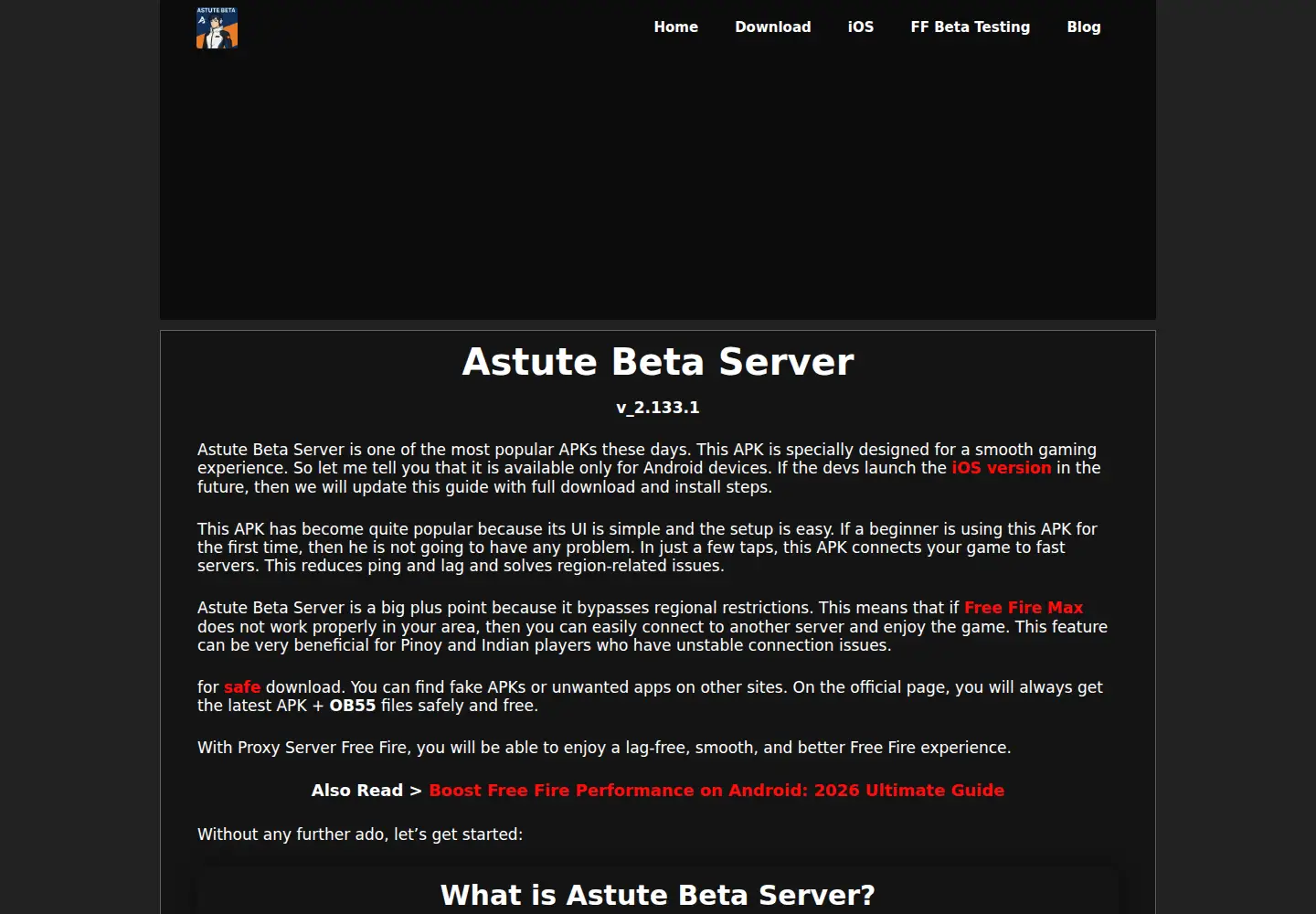1316x914 pixels.
Task: Visit the Blog section
Action: pyautogui.click(x=1083, y=27)
